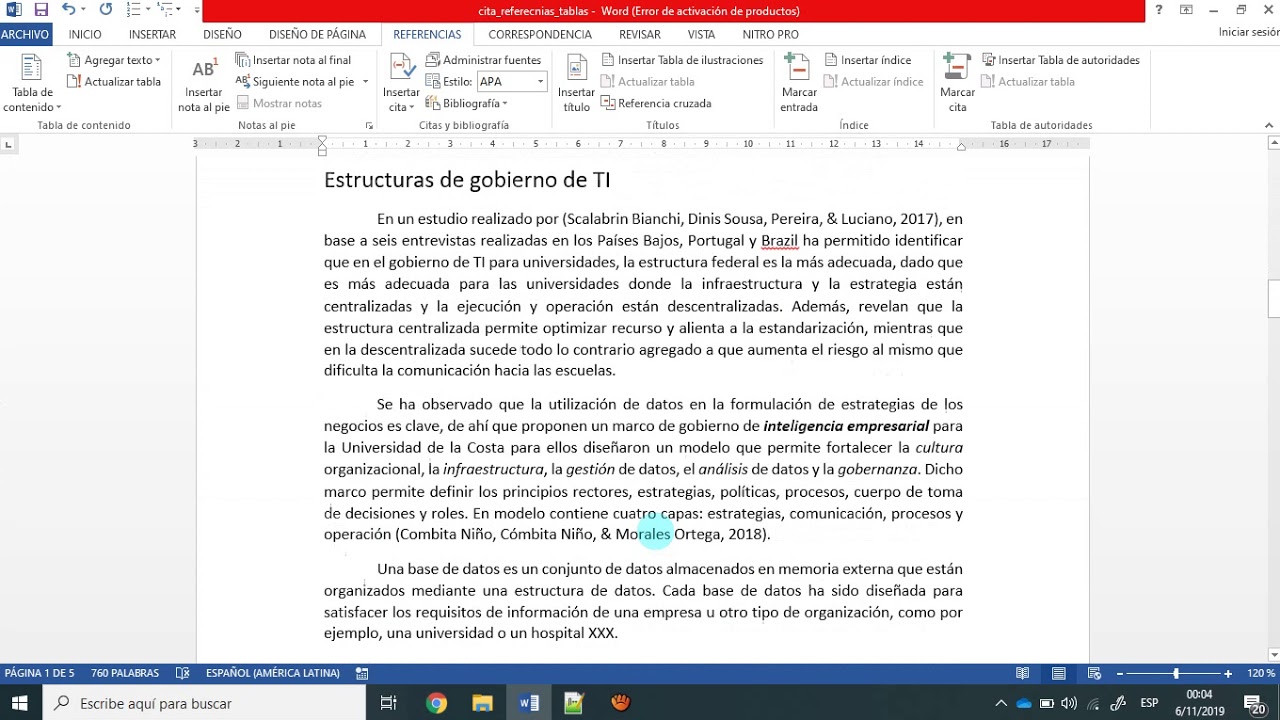Open Notas al pie dialog launcher
This screenshot has width=1280, height=720.
[x=369, y=126]
